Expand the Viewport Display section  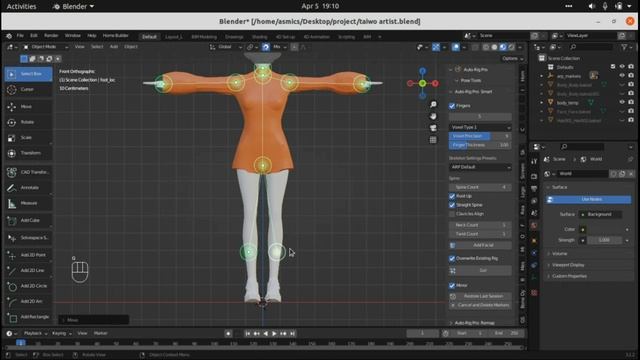(x=568, y=265)
